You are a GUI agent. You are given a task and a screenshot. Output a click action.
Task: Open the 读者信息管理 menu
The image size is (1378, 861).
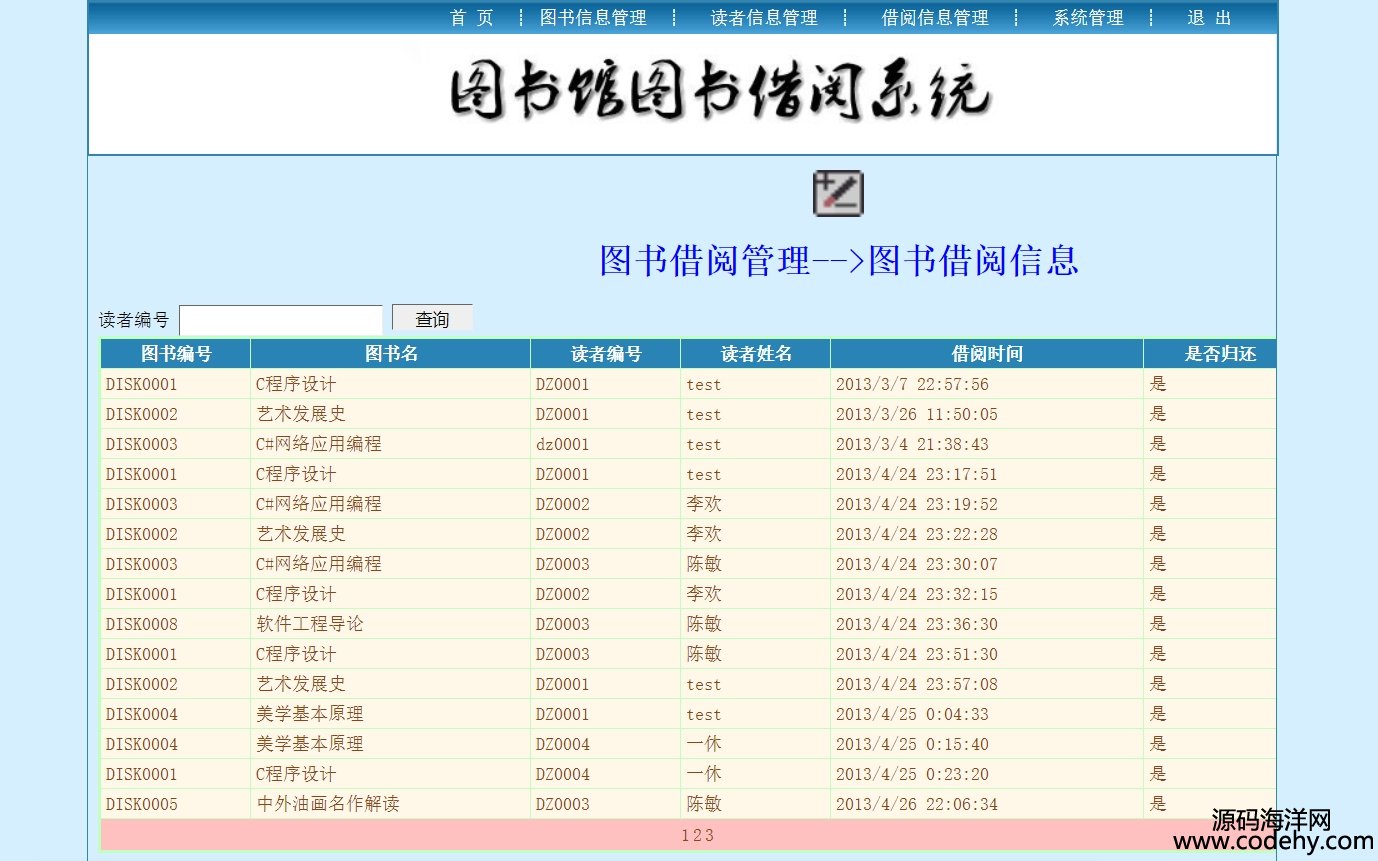[x=764, y=18]
